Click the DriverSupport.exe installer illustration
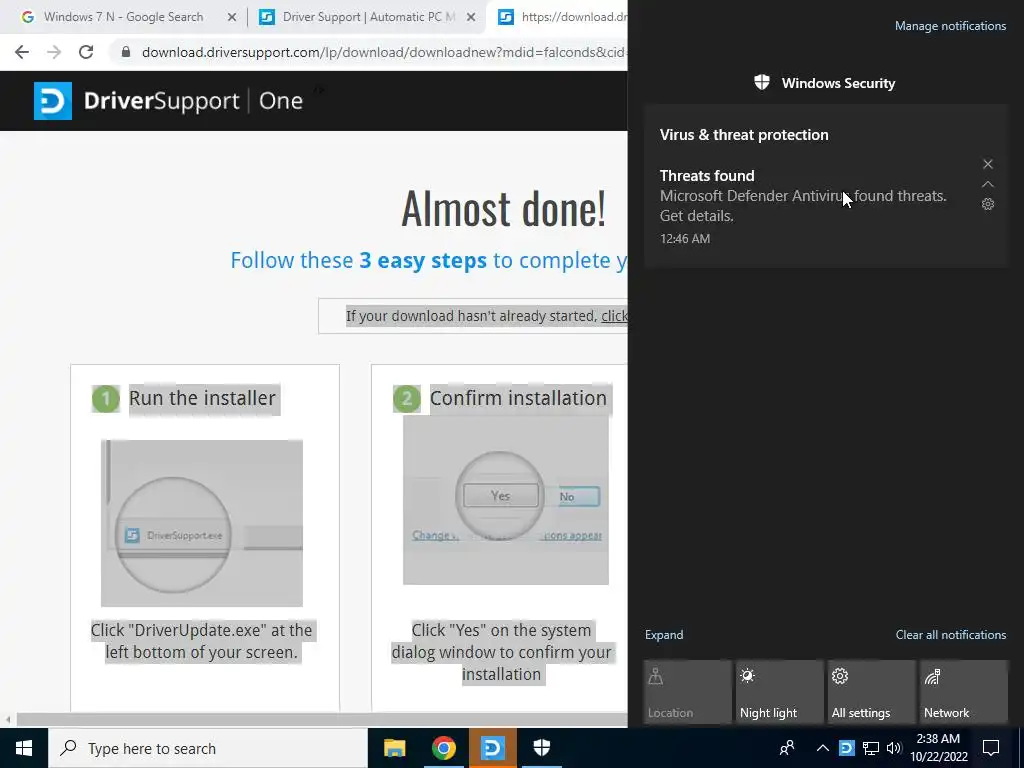 click(202, 523)
